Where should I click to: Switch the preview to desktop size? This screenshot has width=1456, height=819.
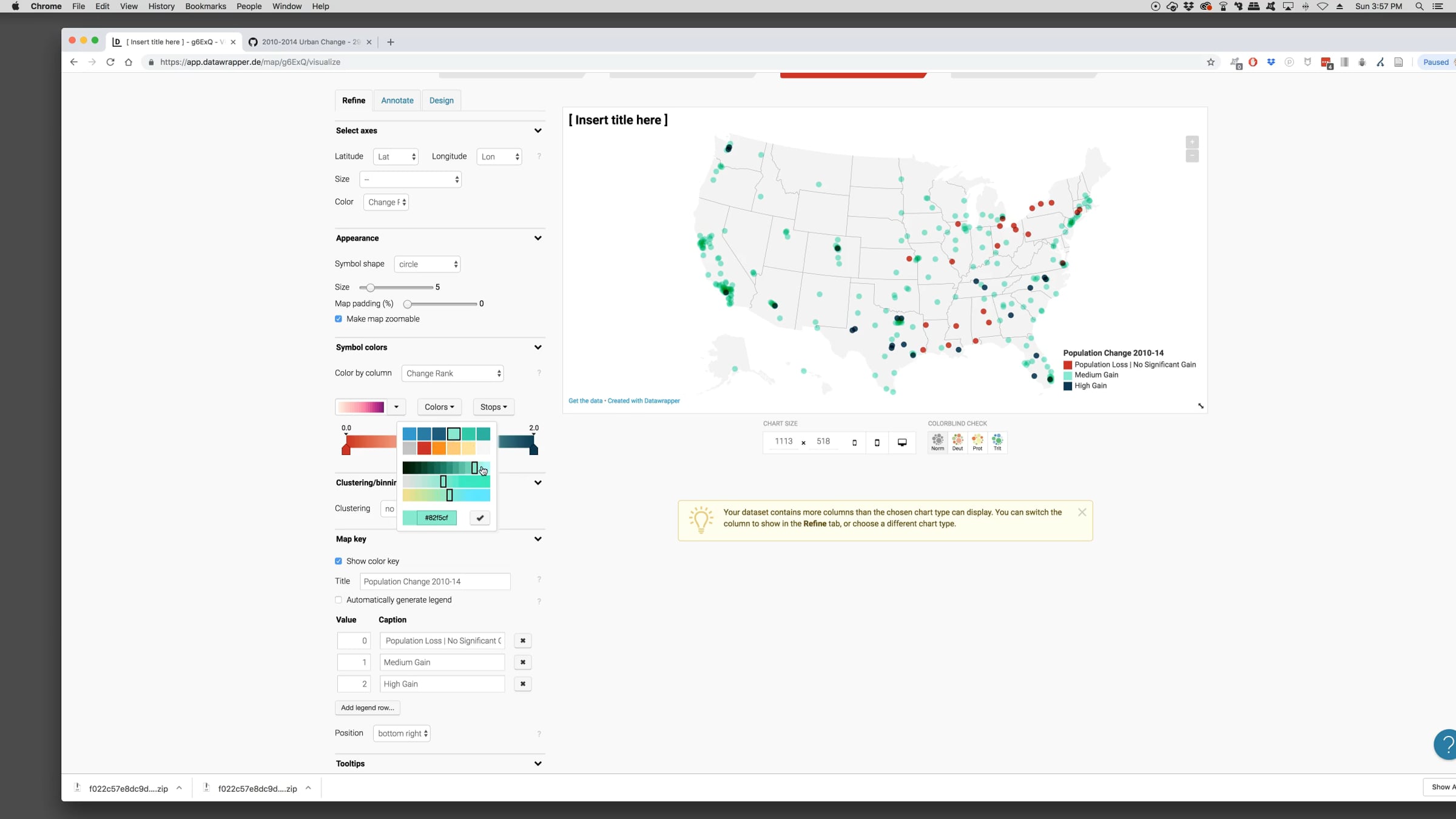902,442
